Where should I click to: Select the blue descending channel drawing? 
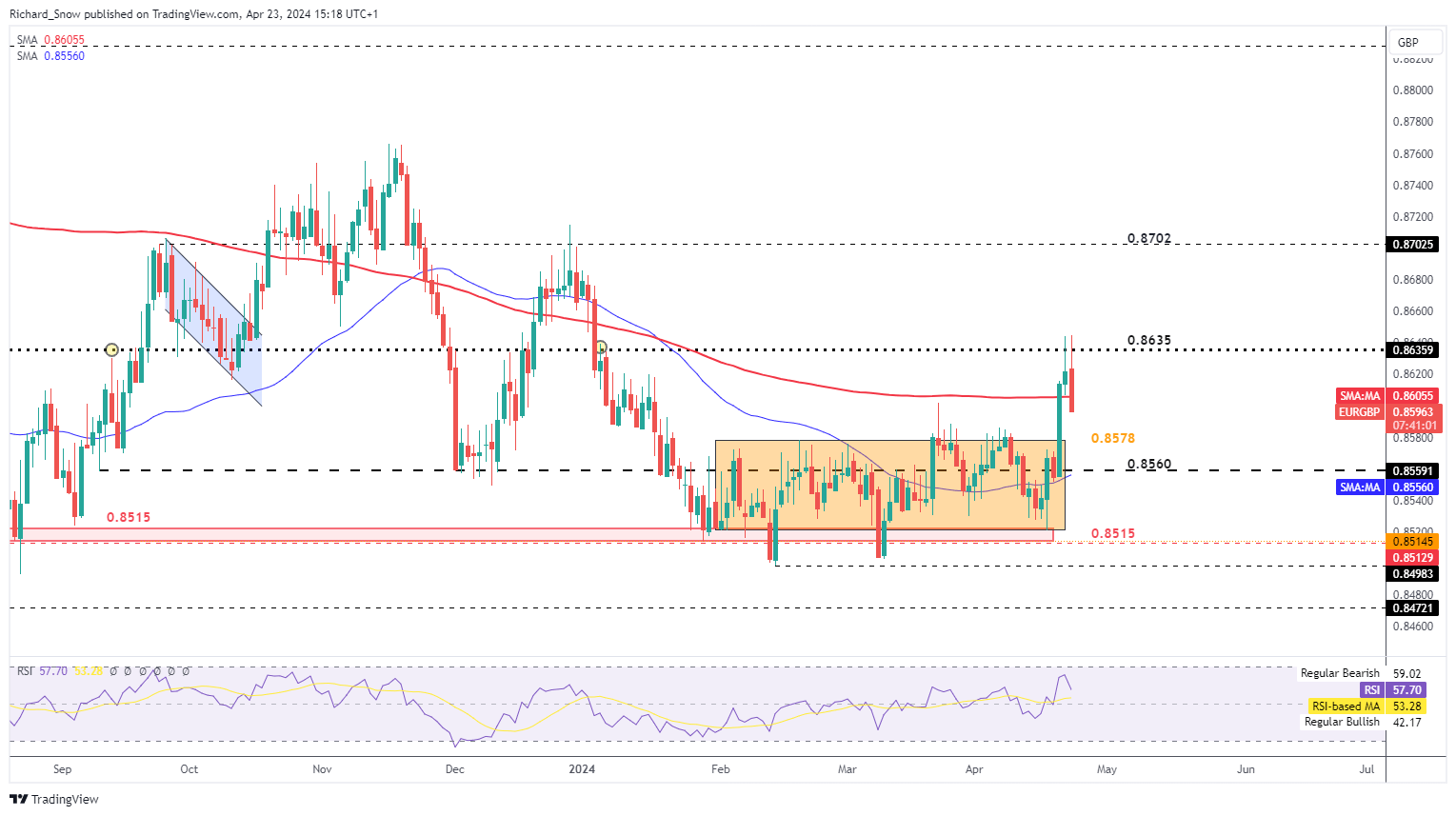pos(214,323)
